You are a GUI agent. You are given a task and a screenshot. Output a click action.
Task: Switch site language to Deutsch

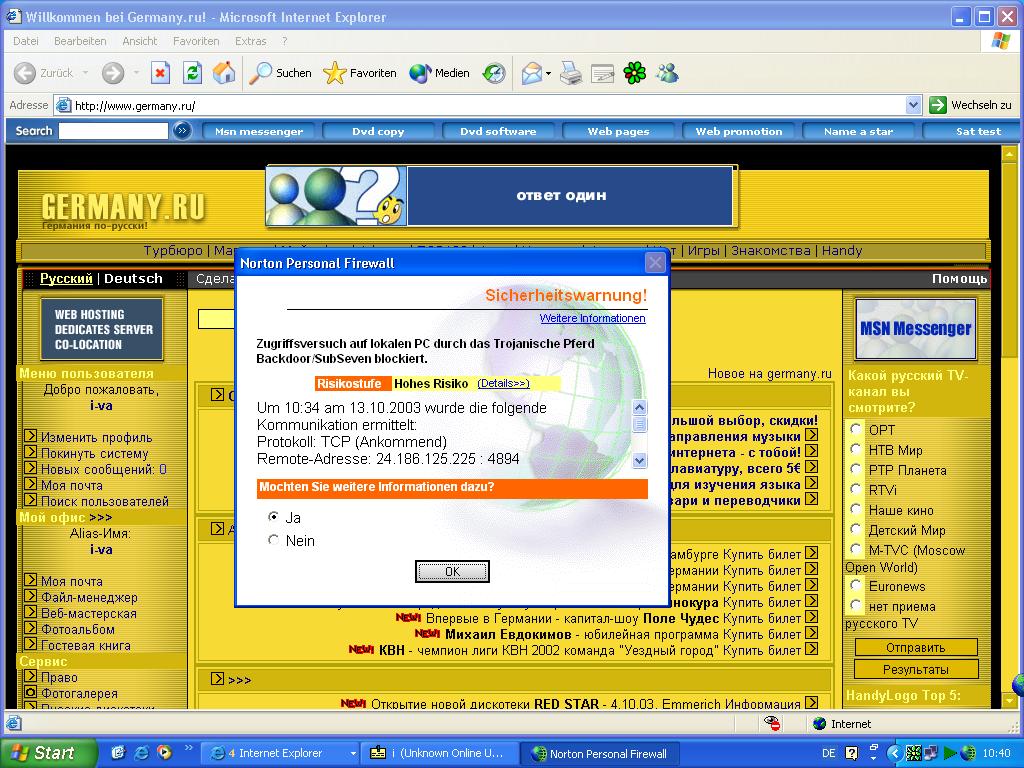(133, 278)
